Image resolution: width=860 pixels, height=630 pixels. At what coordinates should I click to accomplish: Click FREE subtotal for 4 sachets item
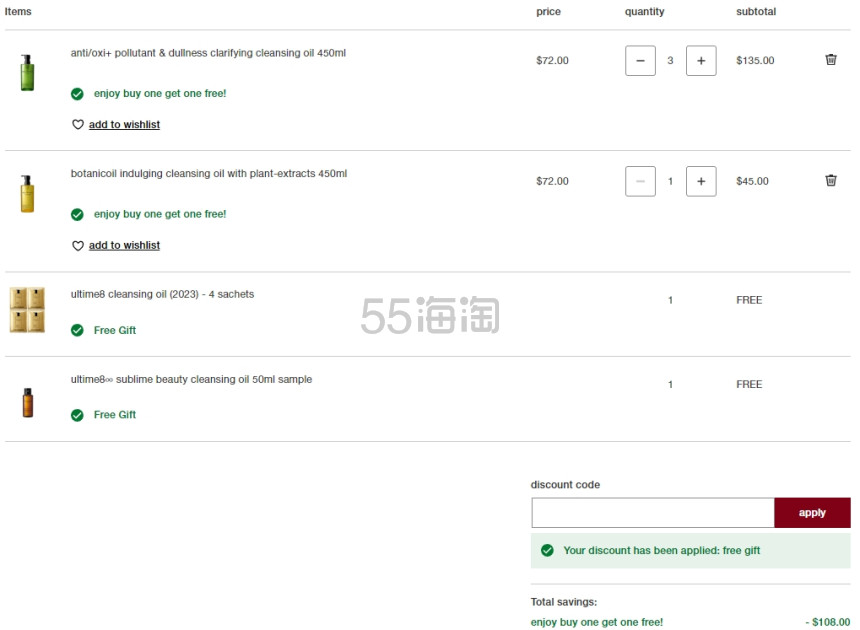tap(749, 300)
